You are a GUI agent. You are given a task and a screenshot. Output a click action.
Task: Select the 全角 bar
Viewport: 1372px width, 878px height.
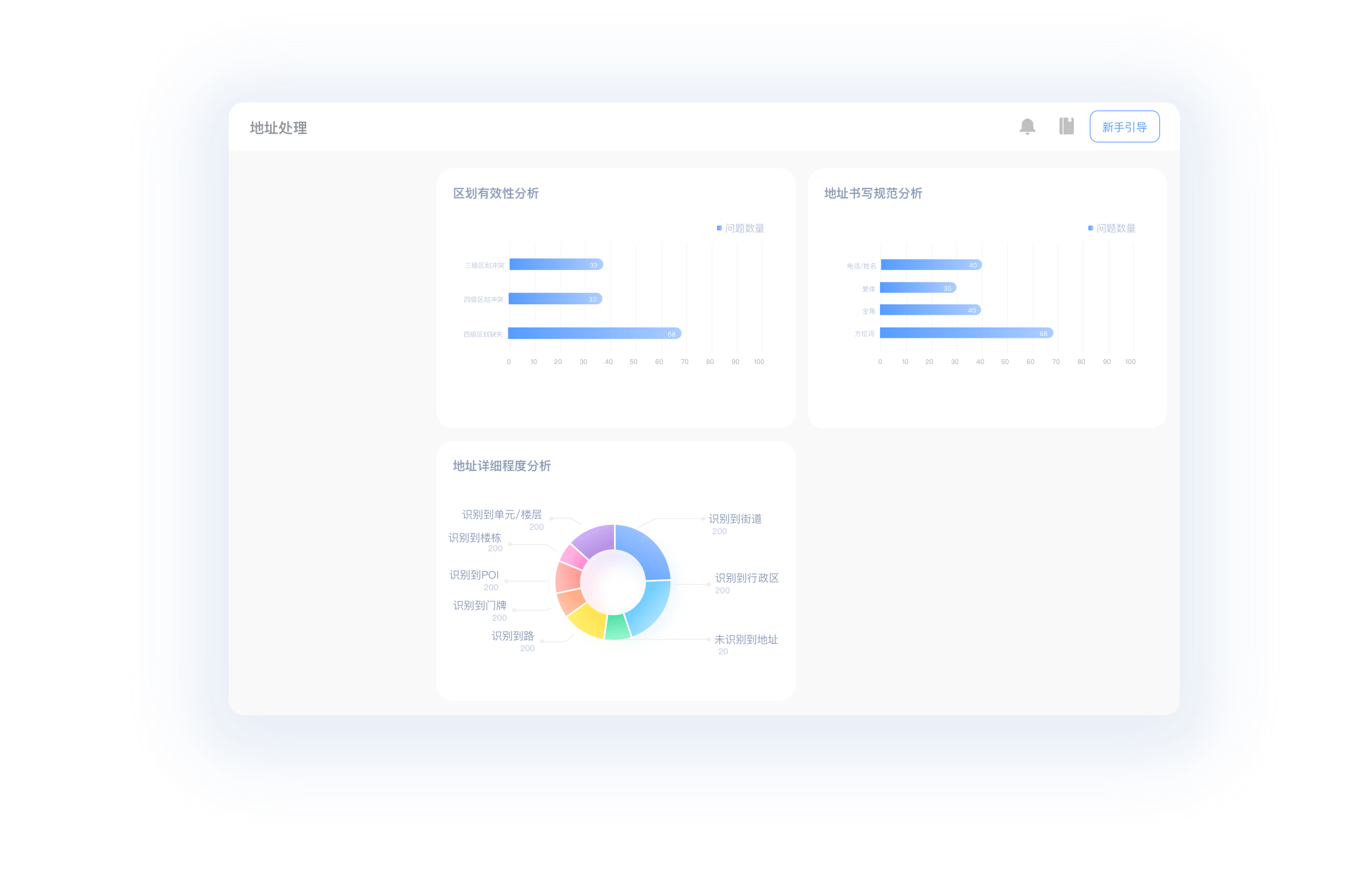(x=931, y=310)
